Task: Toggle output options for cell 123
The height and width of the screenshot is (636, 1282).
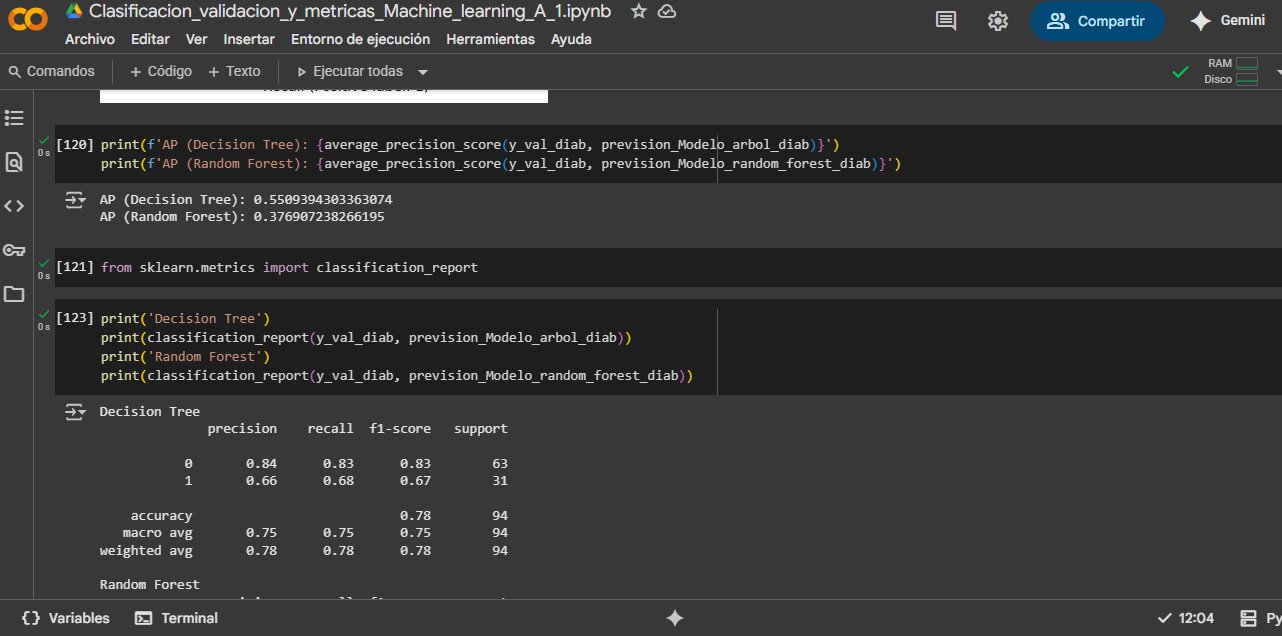Action: point(75,412)
